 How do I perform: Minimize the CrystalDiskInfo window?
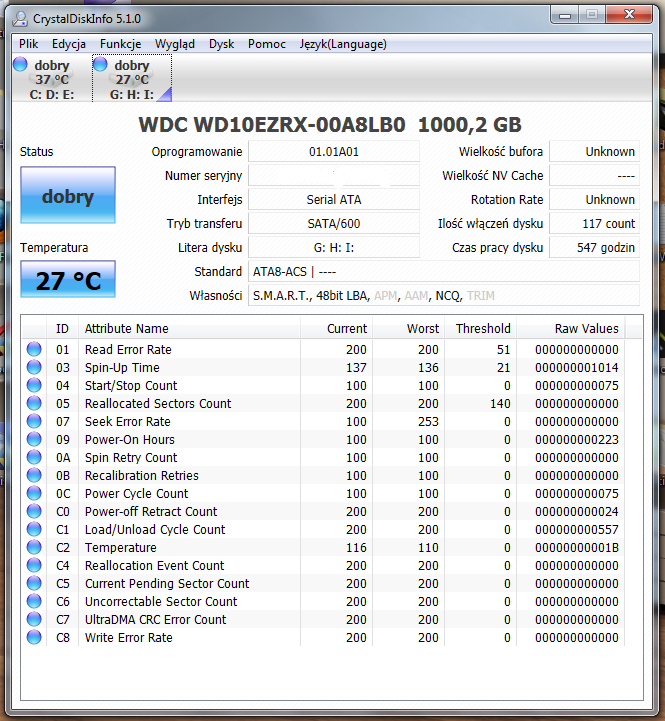click(564, 15)
